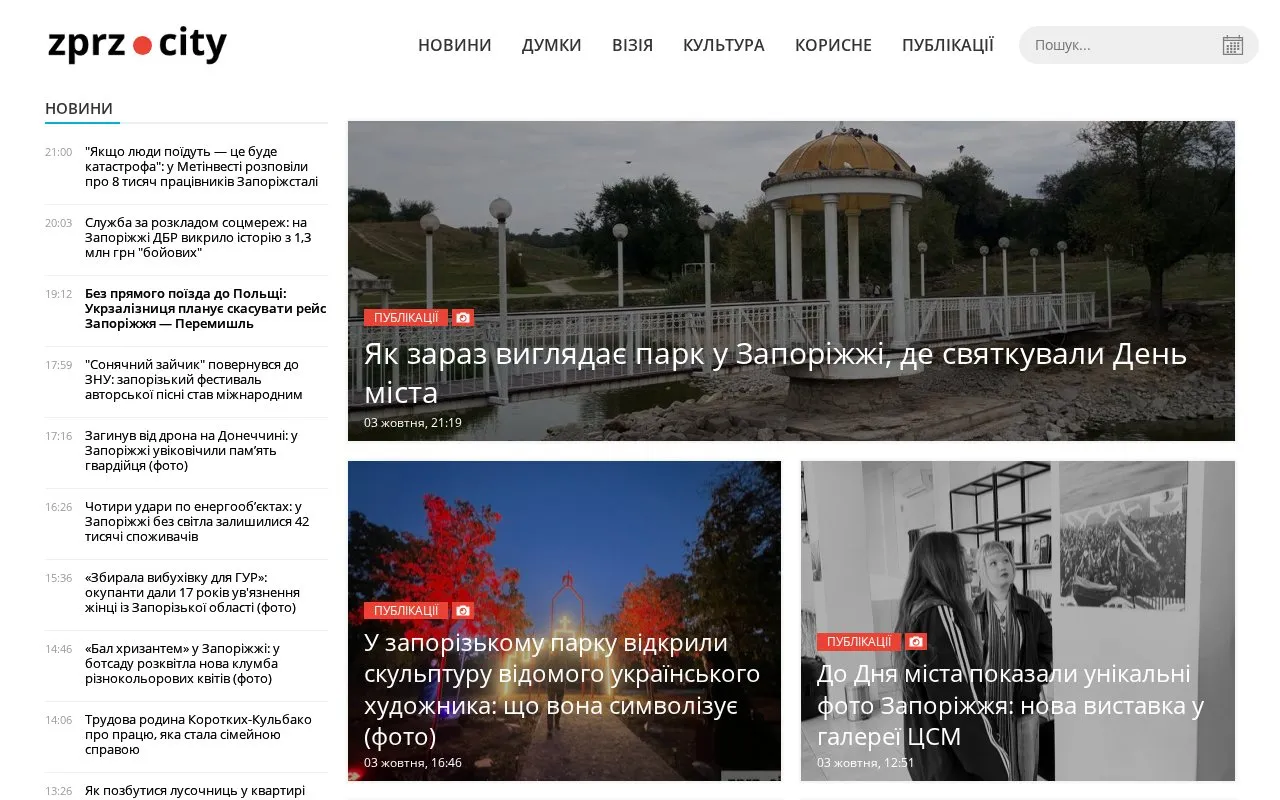Click ПУБЛІКАЦІЇ tag on the ЦСМ gallery article
This screenshot has width=1280, height=800.
(x=859, y=642)
